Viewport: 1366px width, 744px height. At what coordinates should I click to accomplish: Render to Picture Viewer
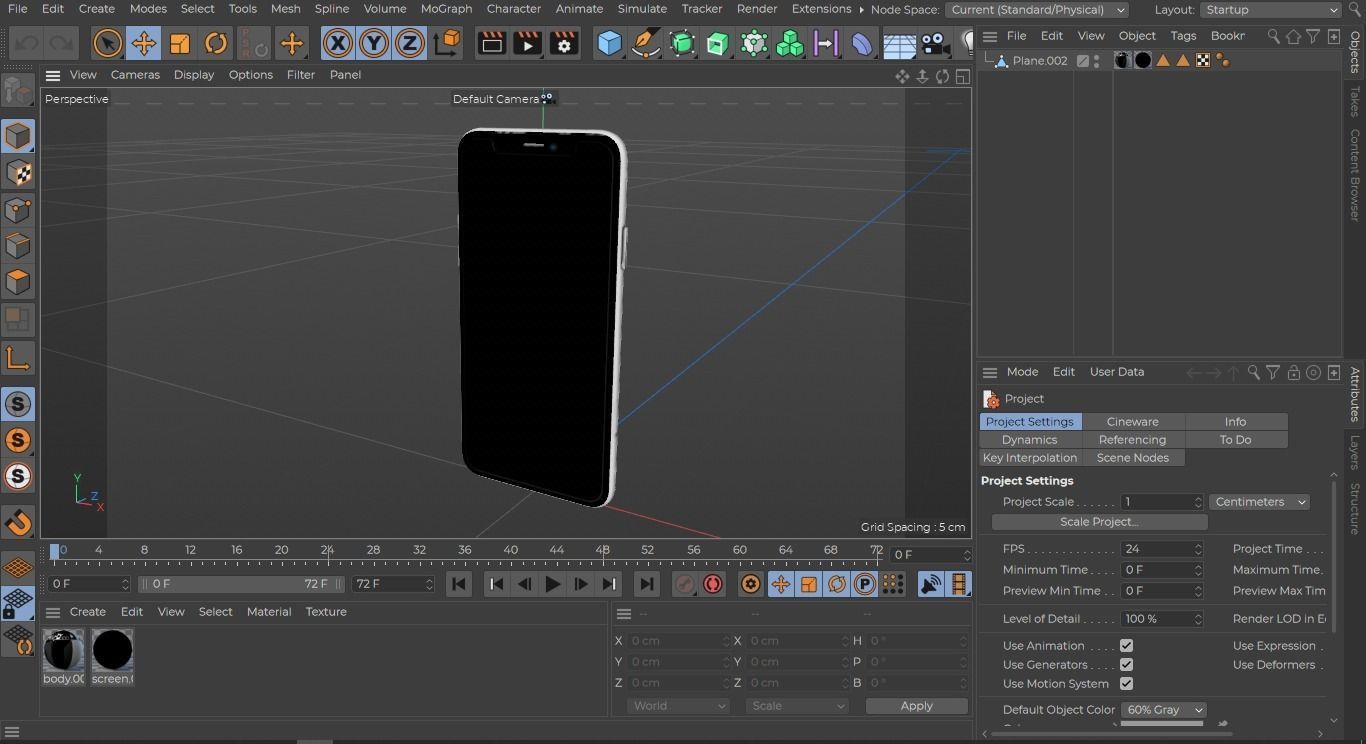click(527, 44)
